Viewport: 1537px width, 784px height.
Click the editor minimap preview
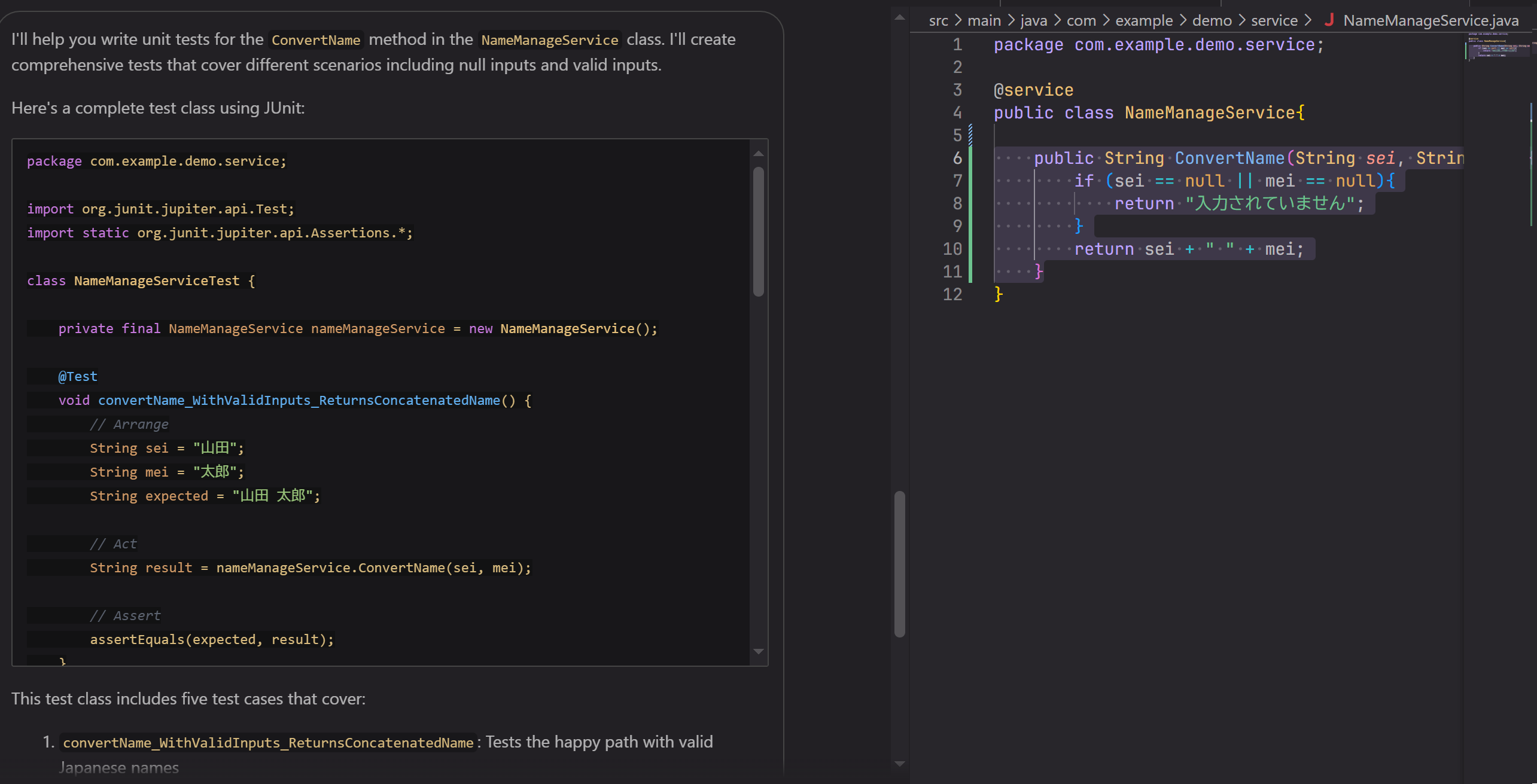pyautogui.click(x=1500, y=47)
